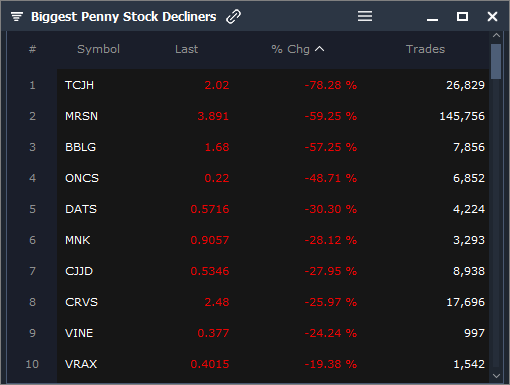Viewport: 510px width, 385px height.
Task: Click the scrollbar up arrow
Action: 496,35
